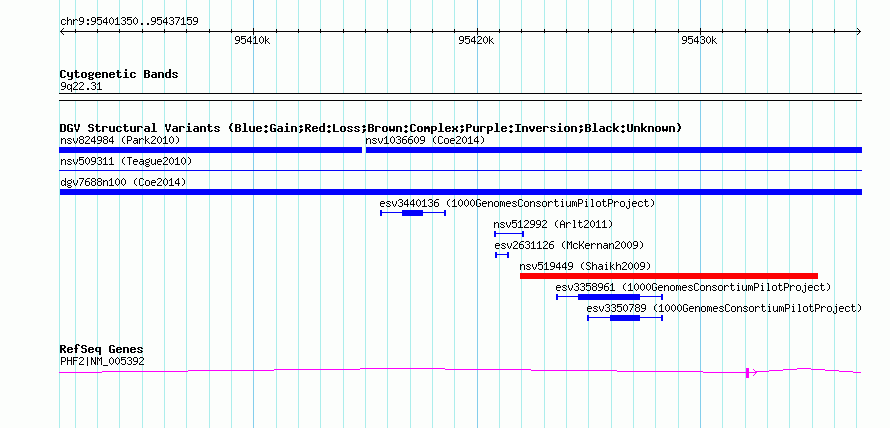Click the esv3440136 variant glyph
This screenshot has width=890, height=428.
pos(413,213)
